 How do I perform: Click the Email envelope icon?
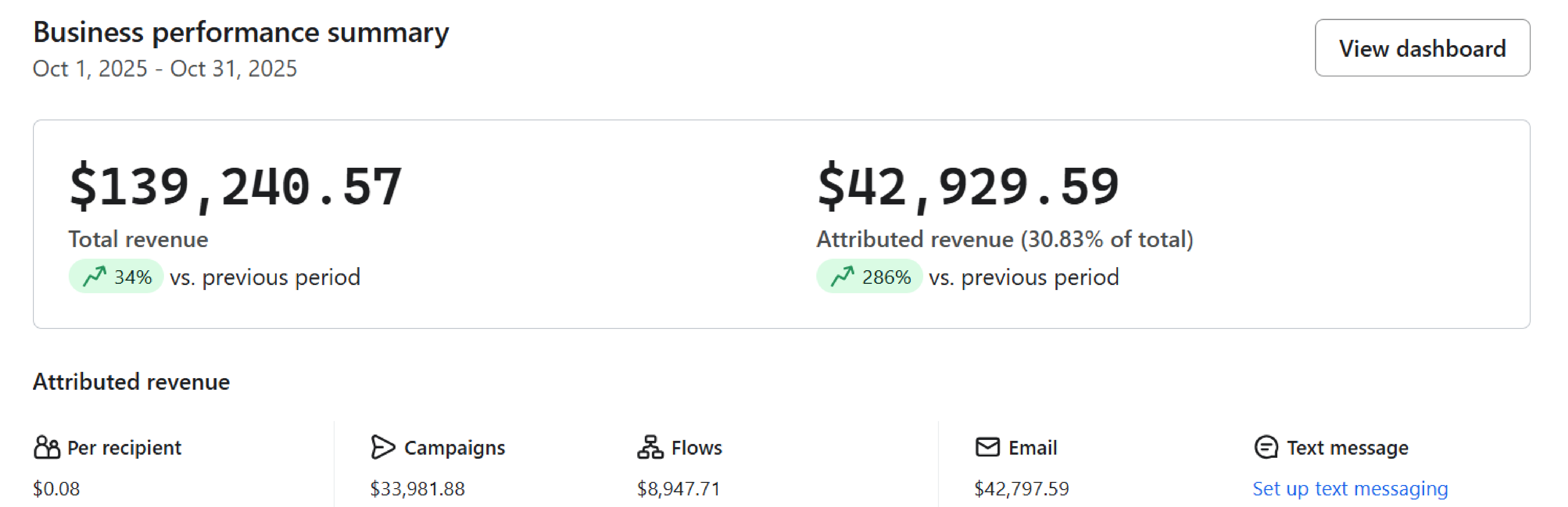point(987,447)
